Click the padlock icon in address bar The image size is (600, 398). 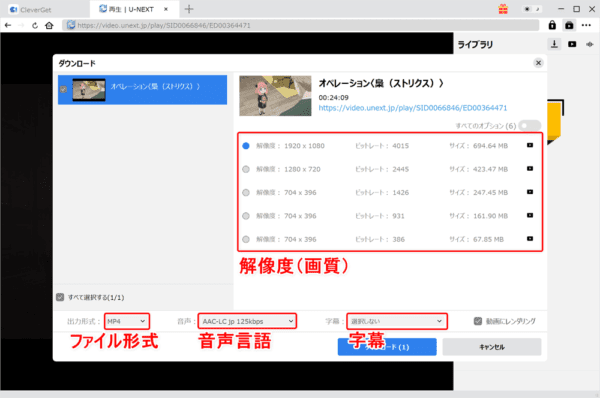(x=552, y=25)
